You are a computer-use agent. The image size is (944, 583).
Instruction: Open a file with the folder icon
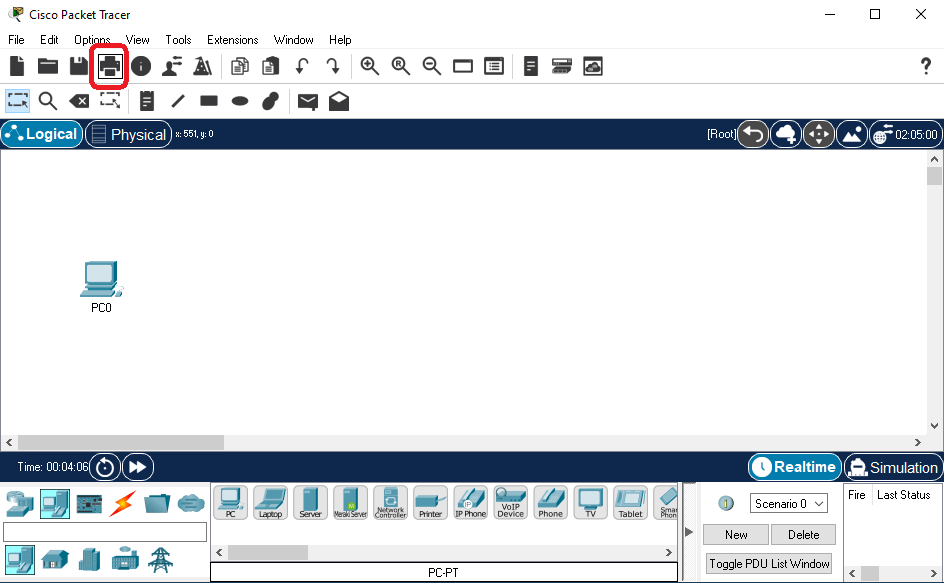[48, 66]
